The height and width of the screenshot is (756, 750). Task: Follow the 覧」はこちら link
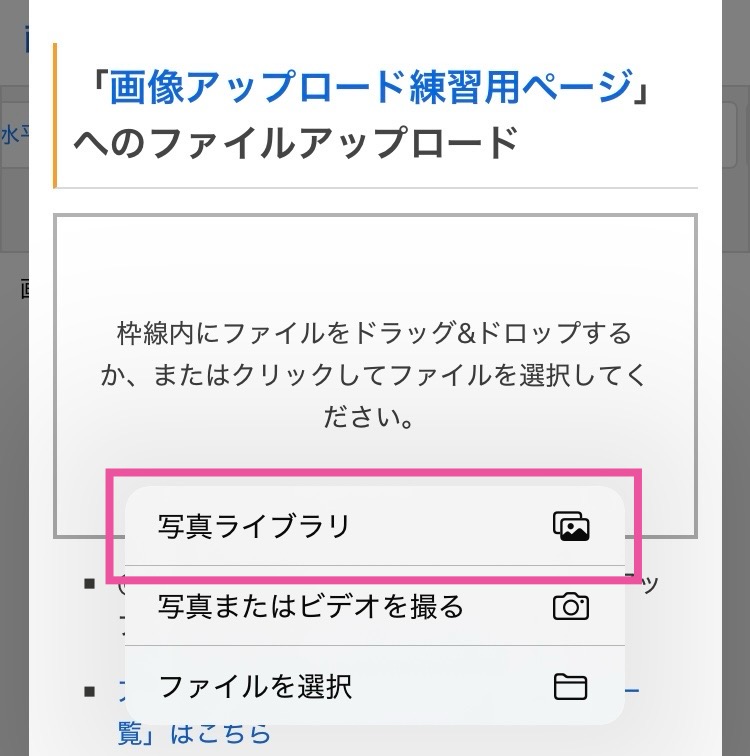coord(194,734)
